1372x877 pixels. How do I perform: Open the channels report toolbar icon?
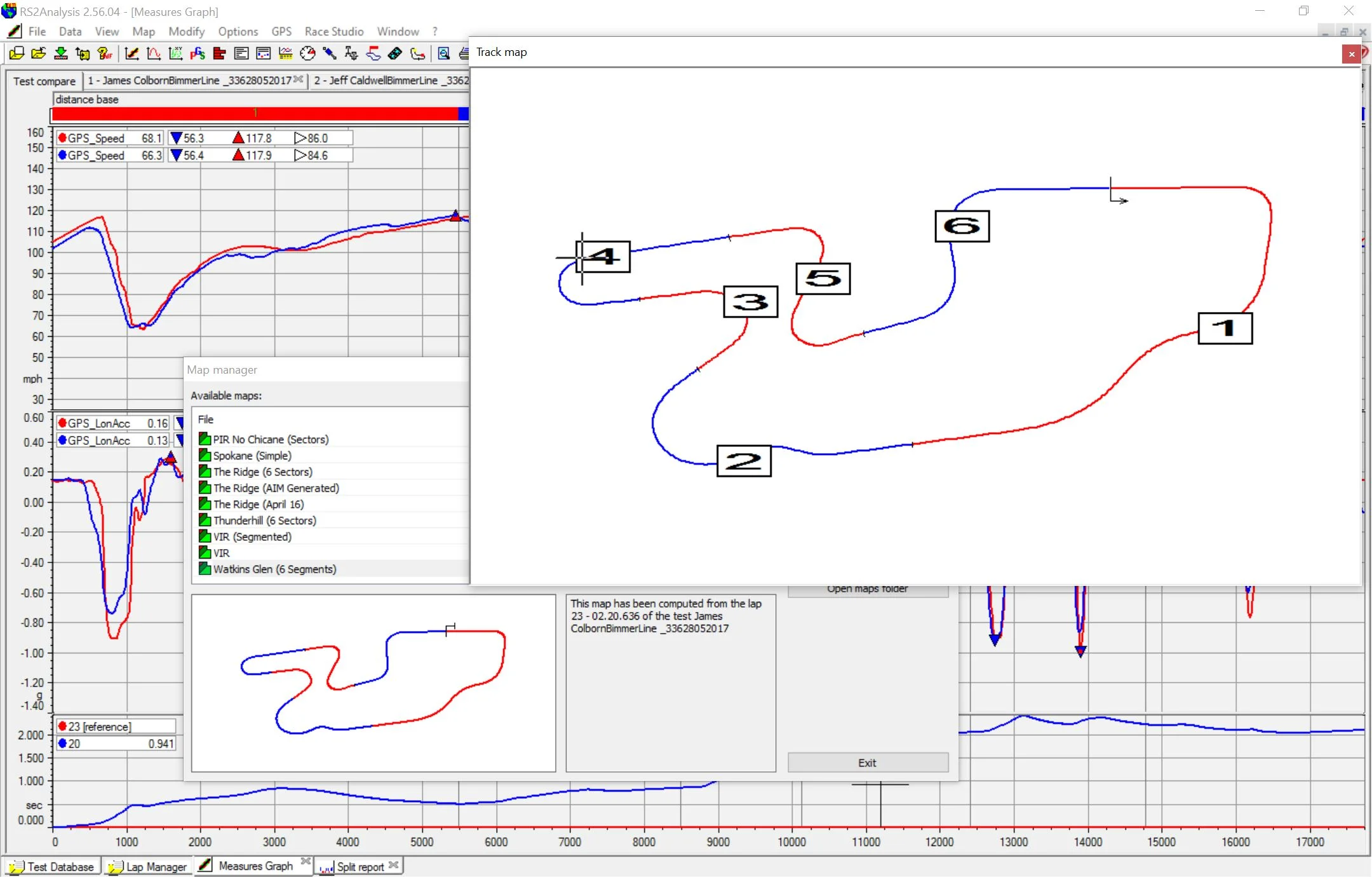pos(264,53)
